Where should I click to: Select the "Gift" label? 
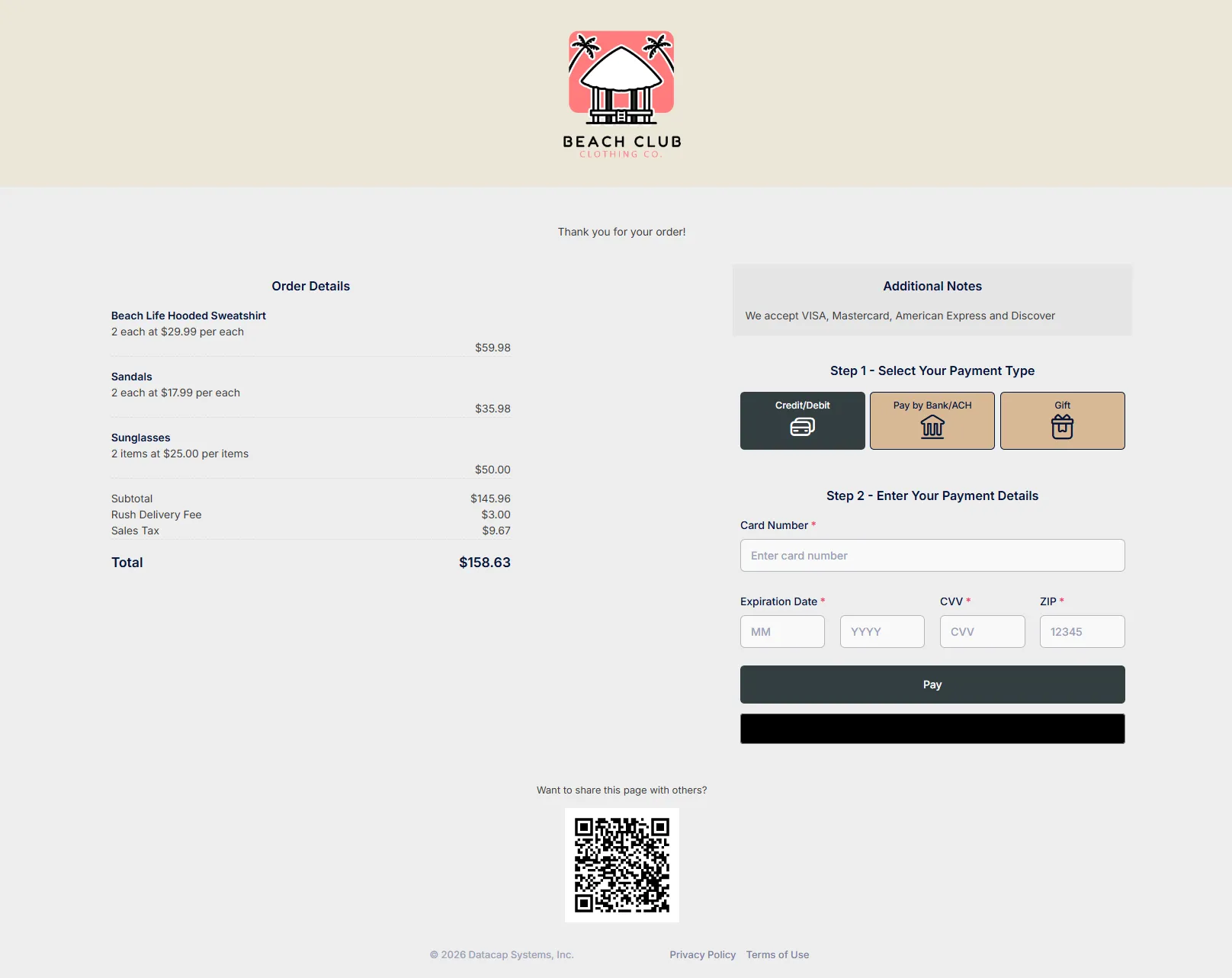point(1062,406)
